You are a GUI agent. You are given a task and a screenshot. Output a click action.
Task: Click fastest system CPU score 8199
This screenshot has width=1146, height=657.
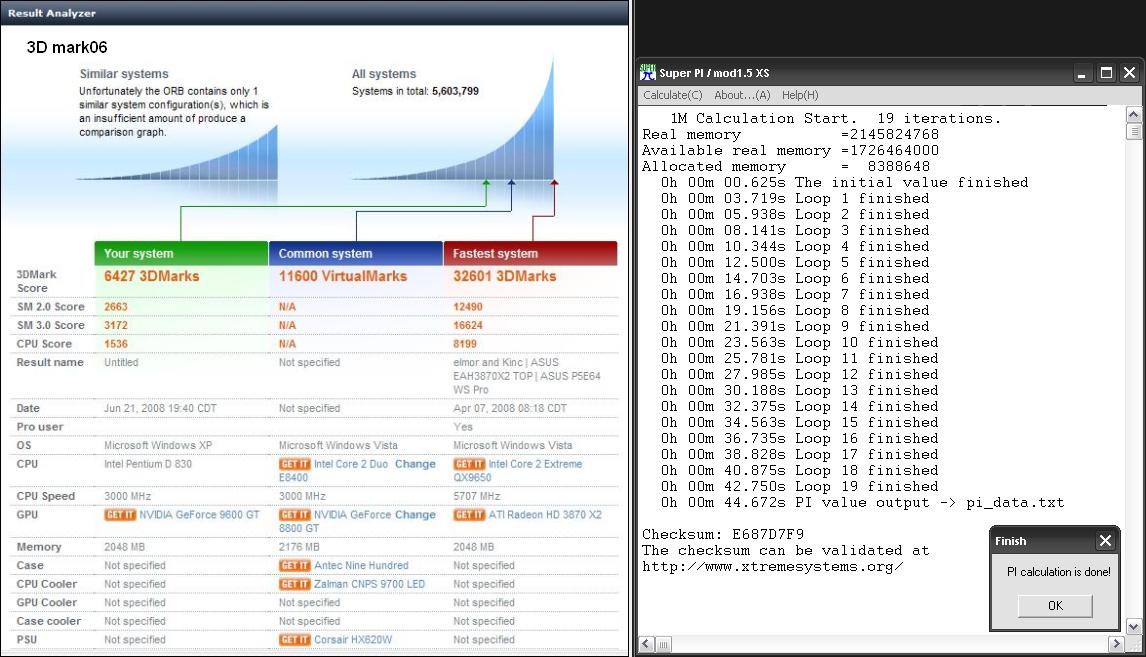tap(465, 343)
